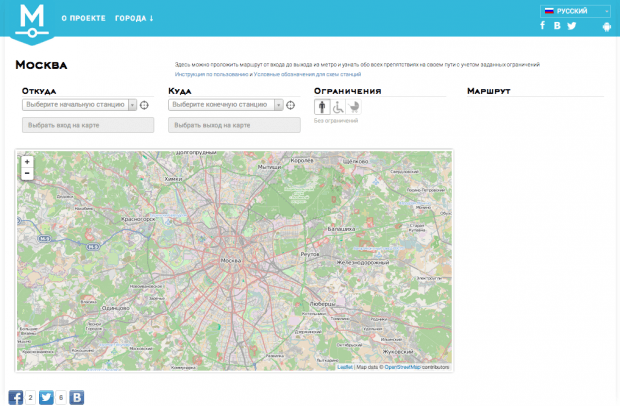Click 'Выбрать выход на карте' button

click(234, 125)
